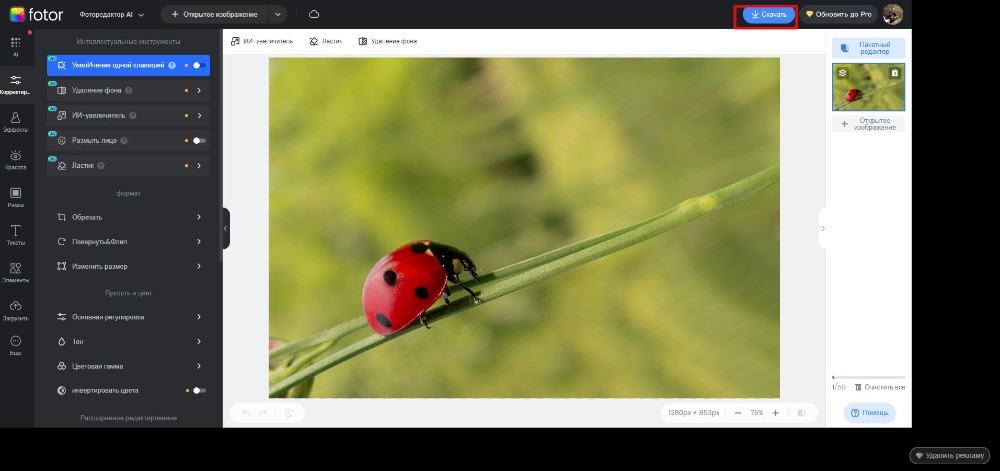Viewport: 1000px width, 471px height.
Task: Click the cloud save icon in header
Action: tap(314, 14)
